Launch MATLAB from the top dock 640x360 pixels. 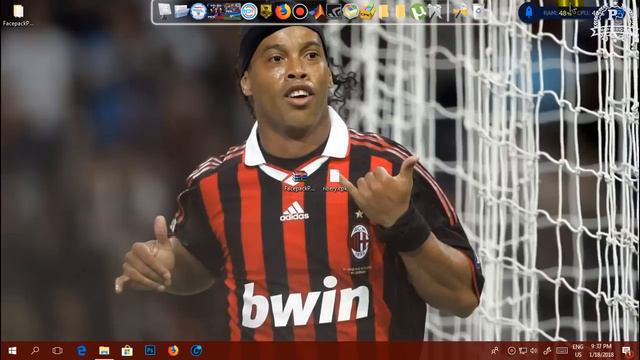(317, 11)
